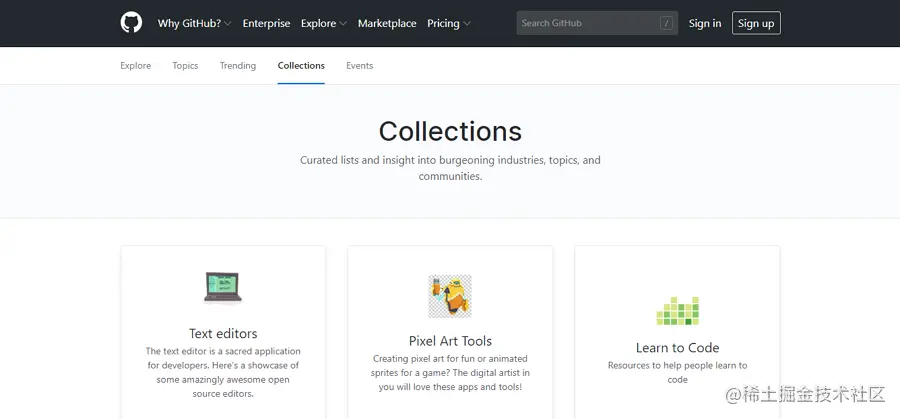Select the Collections tab

(x=301, y=65)
